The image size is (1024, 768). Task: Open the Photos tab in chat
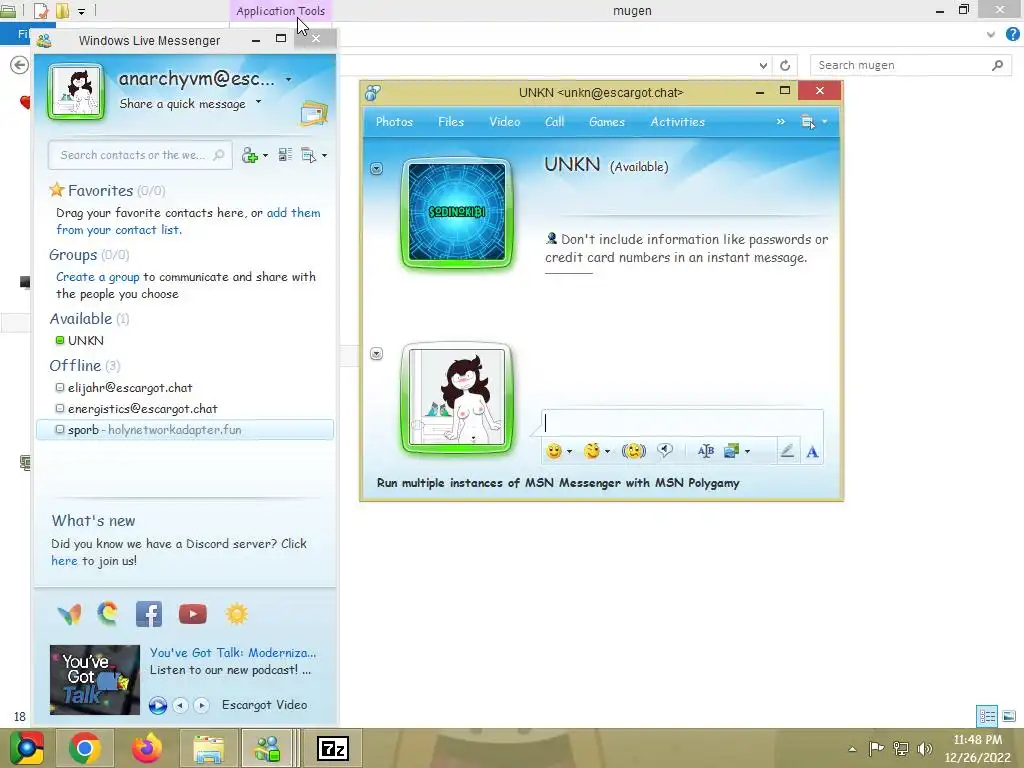[x=394, y=122]
